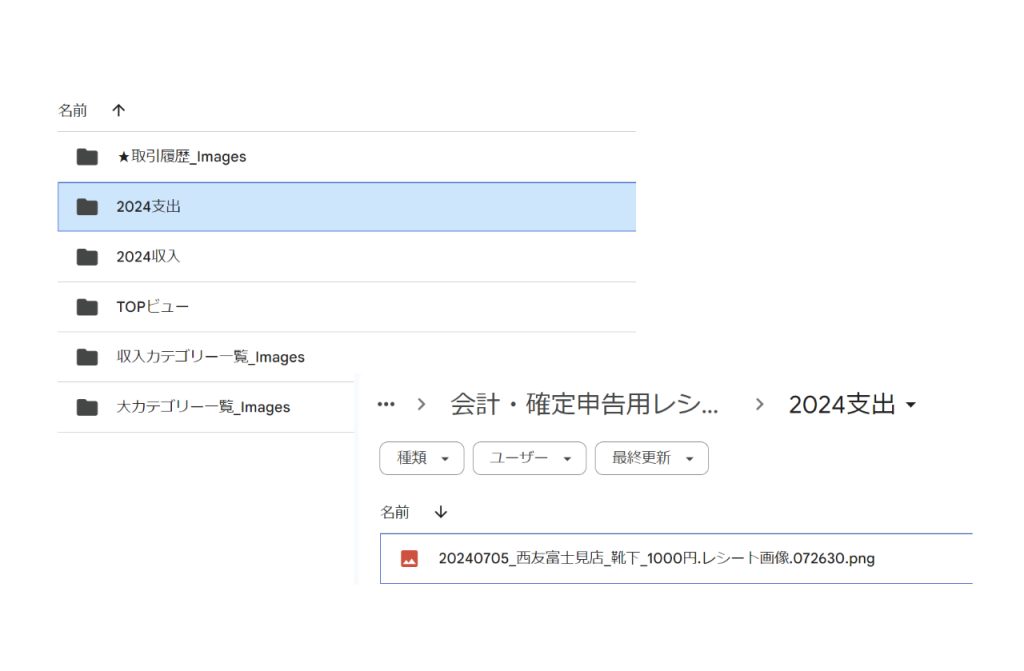Open the 最終更新 filter dropdown
The width and height of the screenshot is (1024, 671).
(651, 458)
